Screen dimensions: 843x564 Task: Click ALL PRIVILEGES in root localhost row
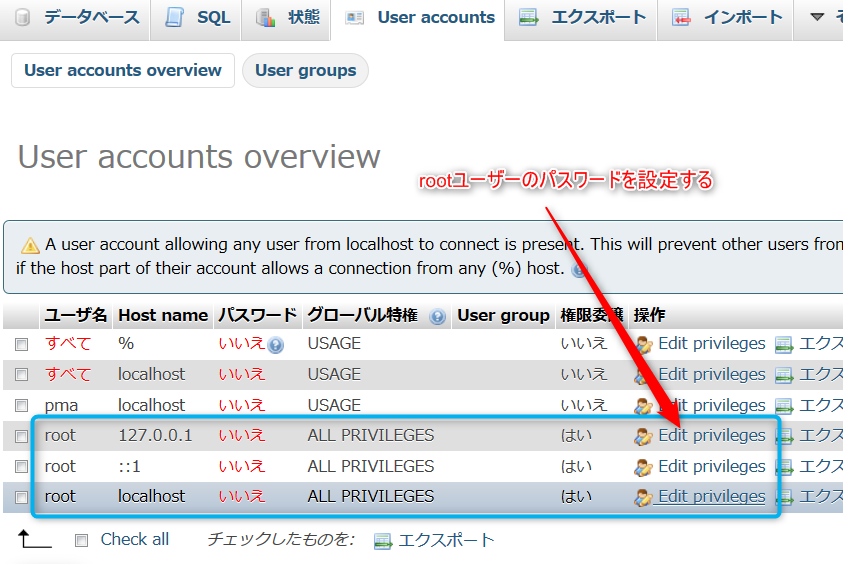(x=370, y=496)
